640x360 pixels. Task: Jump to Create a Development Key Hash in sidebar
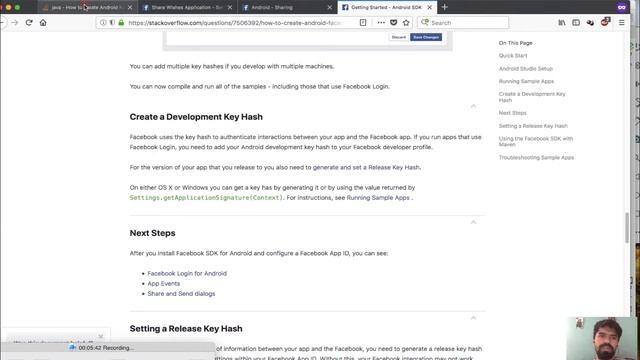click(x=532, y=97)
